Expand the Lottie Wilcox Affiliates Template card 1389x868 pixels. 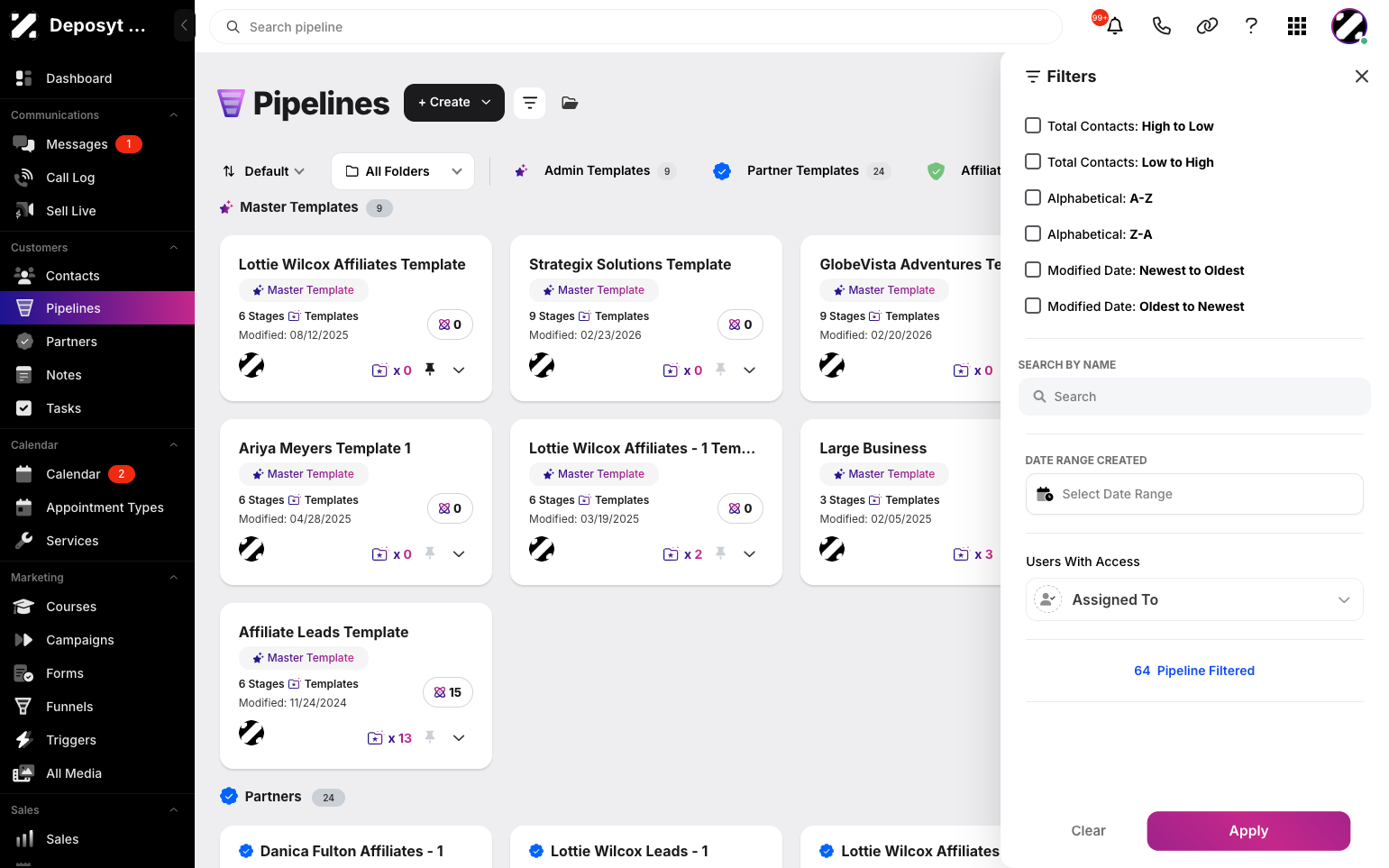[459, 370]
